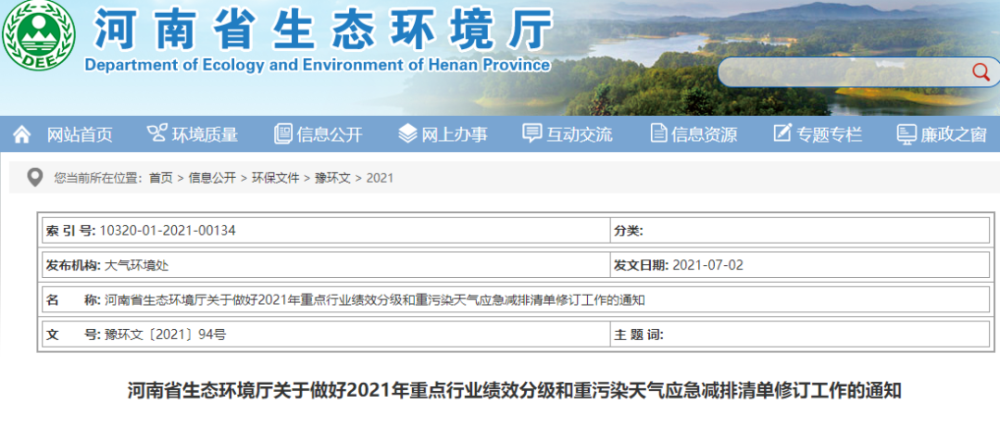Navigate to 环保文件 breadcrumb link
Image resolution: width=1000 pixels, height=442 pixels.
(x=275, y=178)
